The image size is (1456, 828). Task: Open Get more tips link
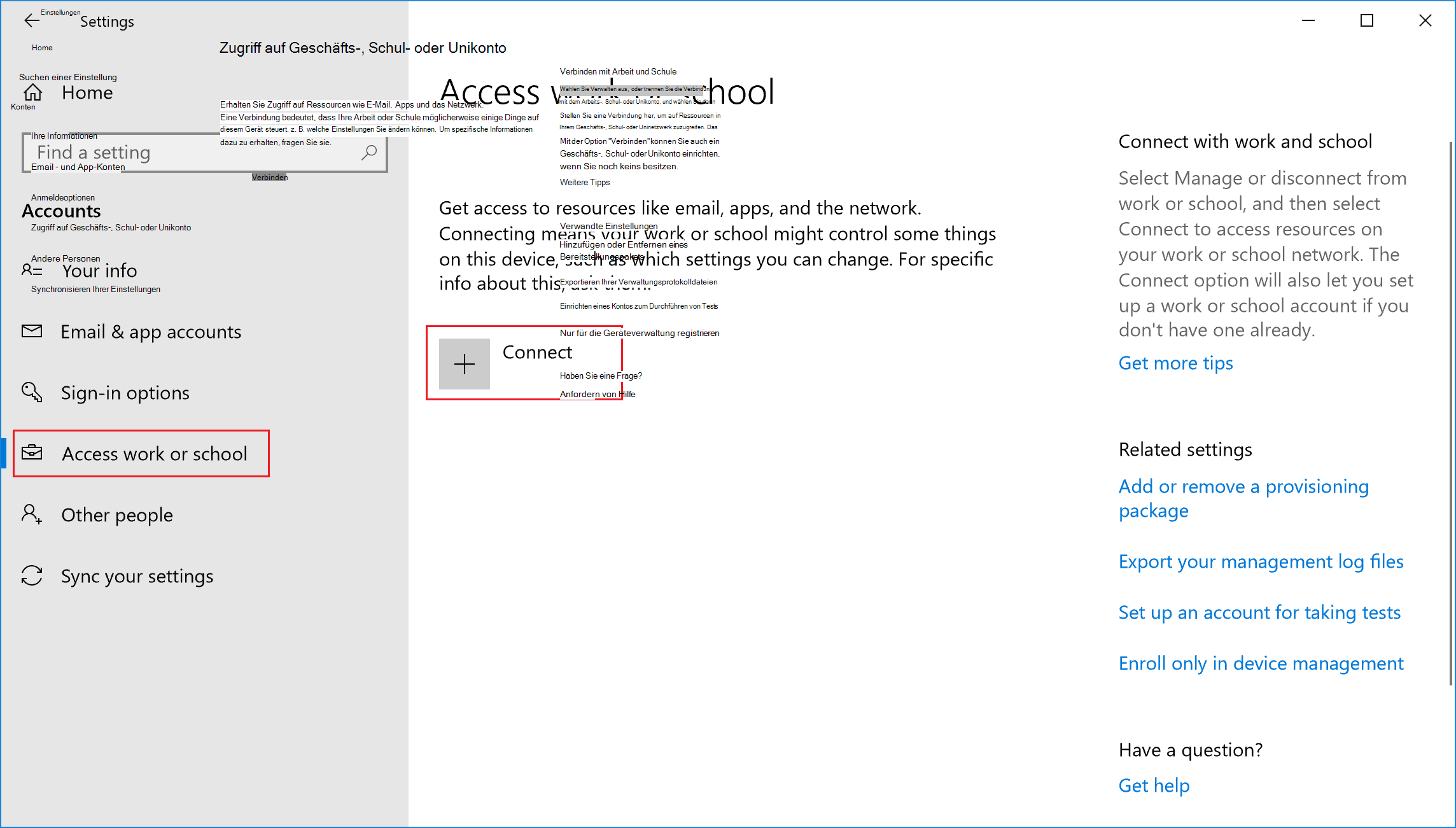[x=1176, y=363]
